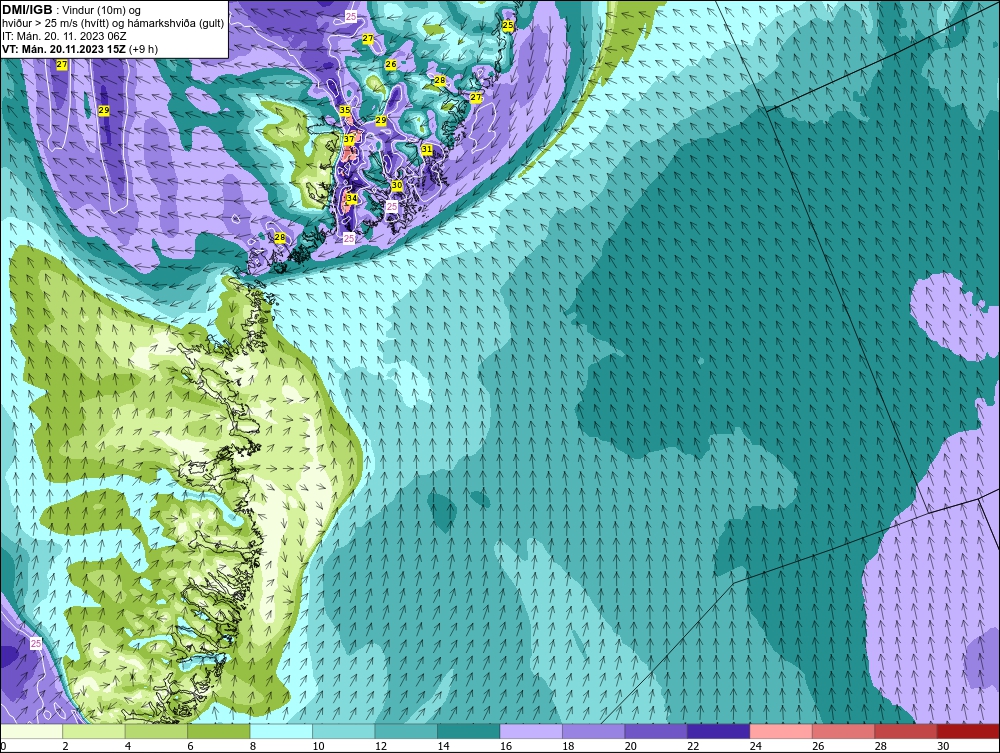Select the 2–4 m/s light green legend swatch

pyautogui.click(x=94, y=731)
